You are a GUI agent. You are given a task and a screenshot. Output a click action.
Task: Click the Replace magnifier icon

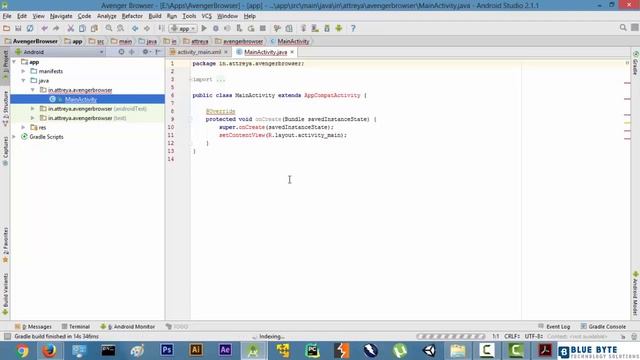(x=120, y=28)
